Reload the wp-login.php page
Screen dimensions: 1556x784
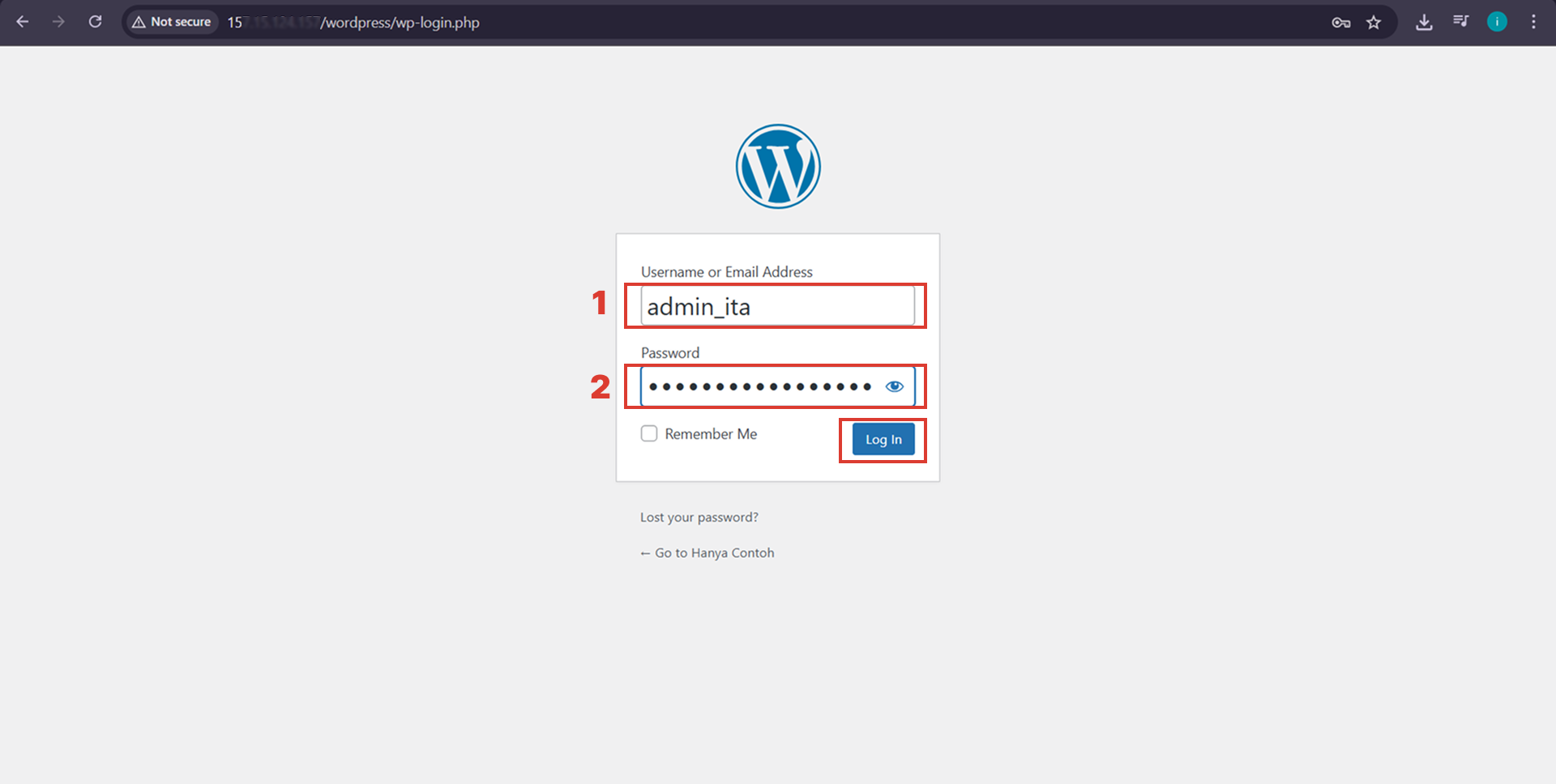(95, 22)
